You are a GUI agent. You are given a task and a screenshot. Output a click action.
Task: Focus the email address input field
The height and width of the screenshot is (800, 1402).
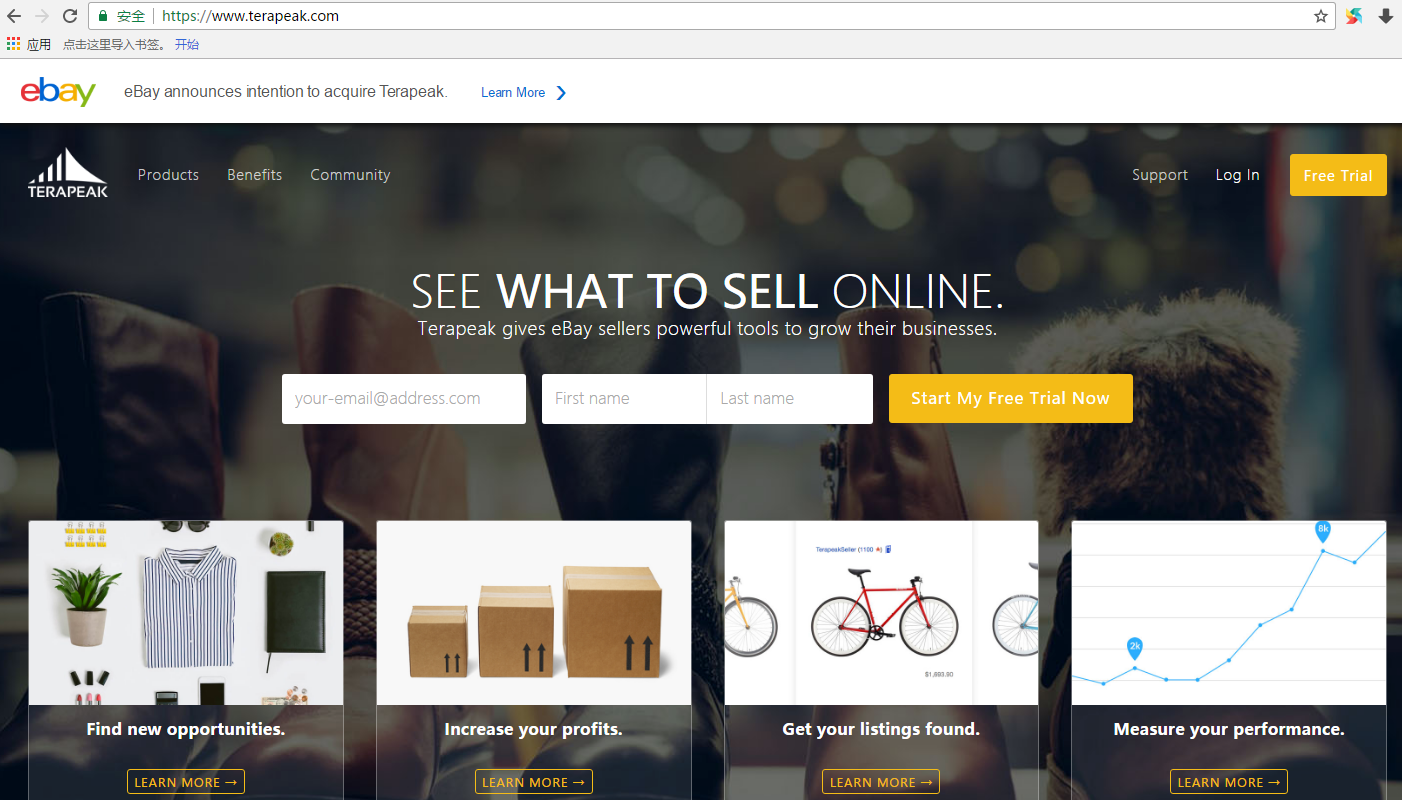pyautogui.click(x=404, y=399)
